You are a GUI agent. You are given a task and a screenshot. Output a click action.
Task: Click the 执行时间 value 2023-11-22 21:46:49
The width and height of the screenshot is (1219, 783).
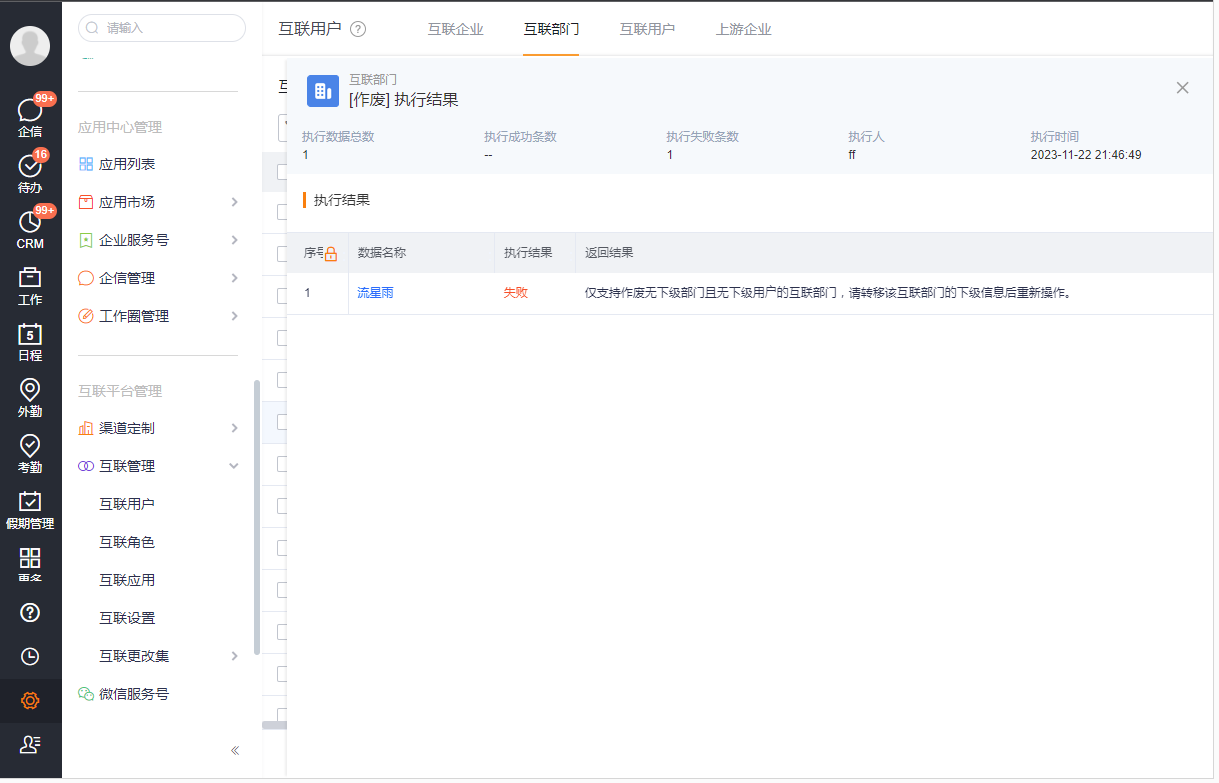point(1086,155)
